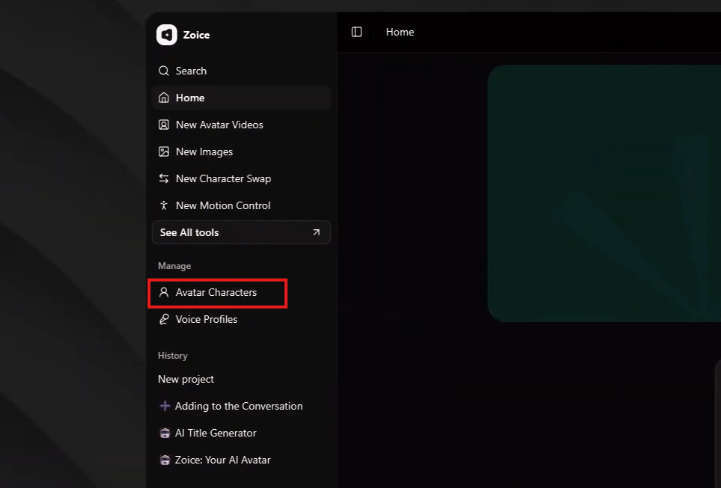The height and width of the screenshot is (488, 721).
Task: Click the Home title in the top header
Action: pos(400,32)
